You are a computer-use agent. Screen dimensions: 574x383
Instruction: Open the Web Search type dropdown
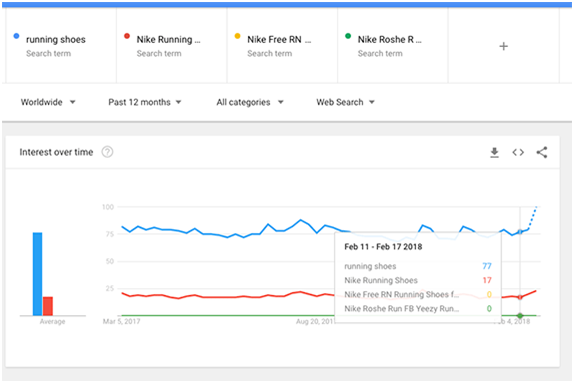pyautogui.click(x=346, y=102)
